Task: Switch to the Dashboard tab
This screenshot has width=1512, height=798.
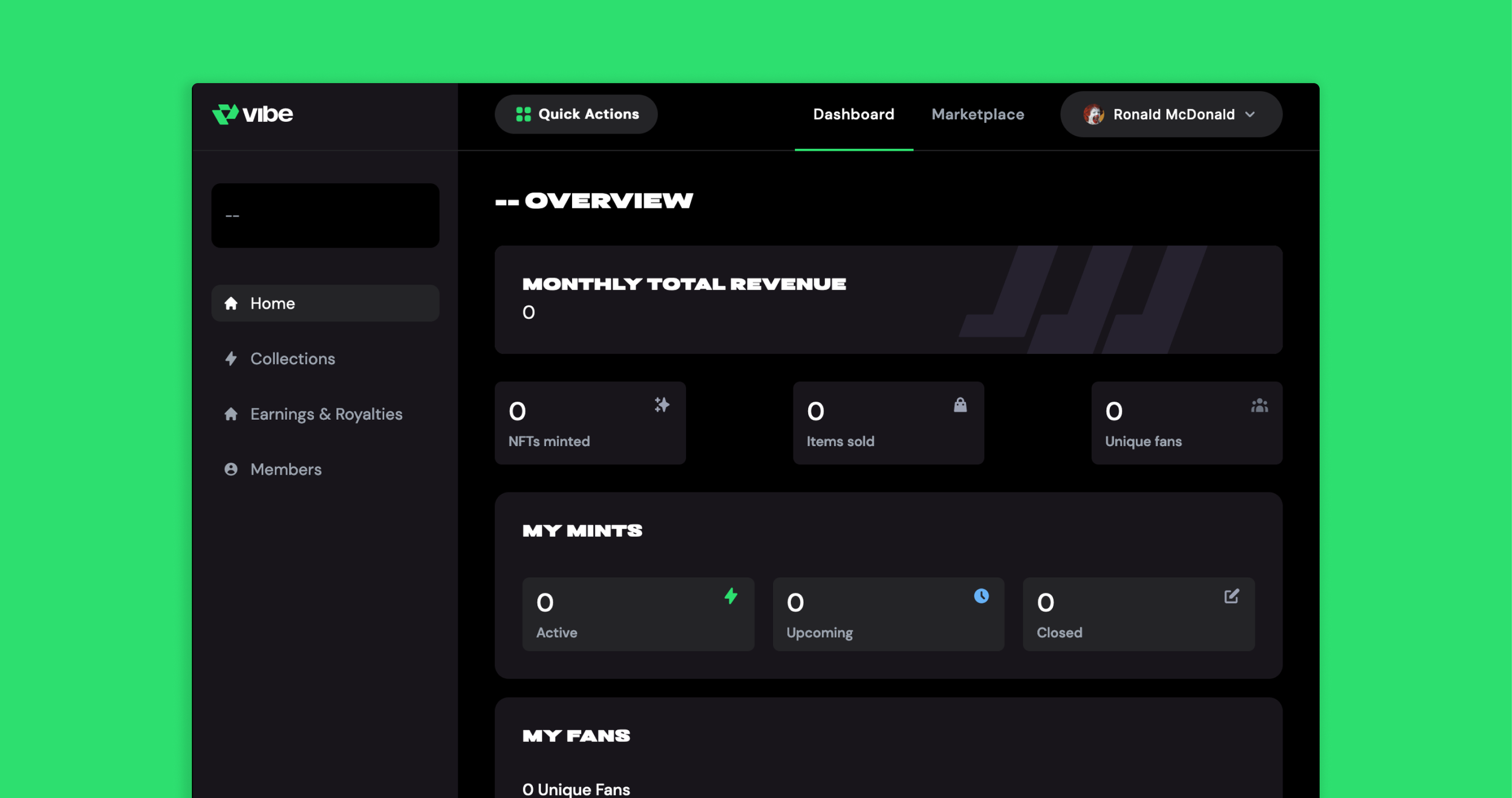Action: [x=853, y=114]
